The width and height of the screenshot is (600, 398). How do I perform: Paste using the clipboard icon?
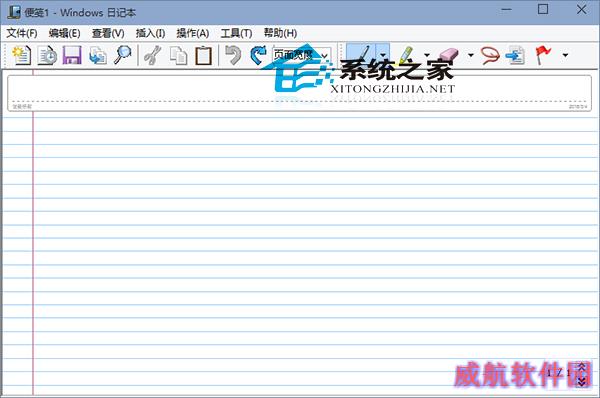coord(204,55)
